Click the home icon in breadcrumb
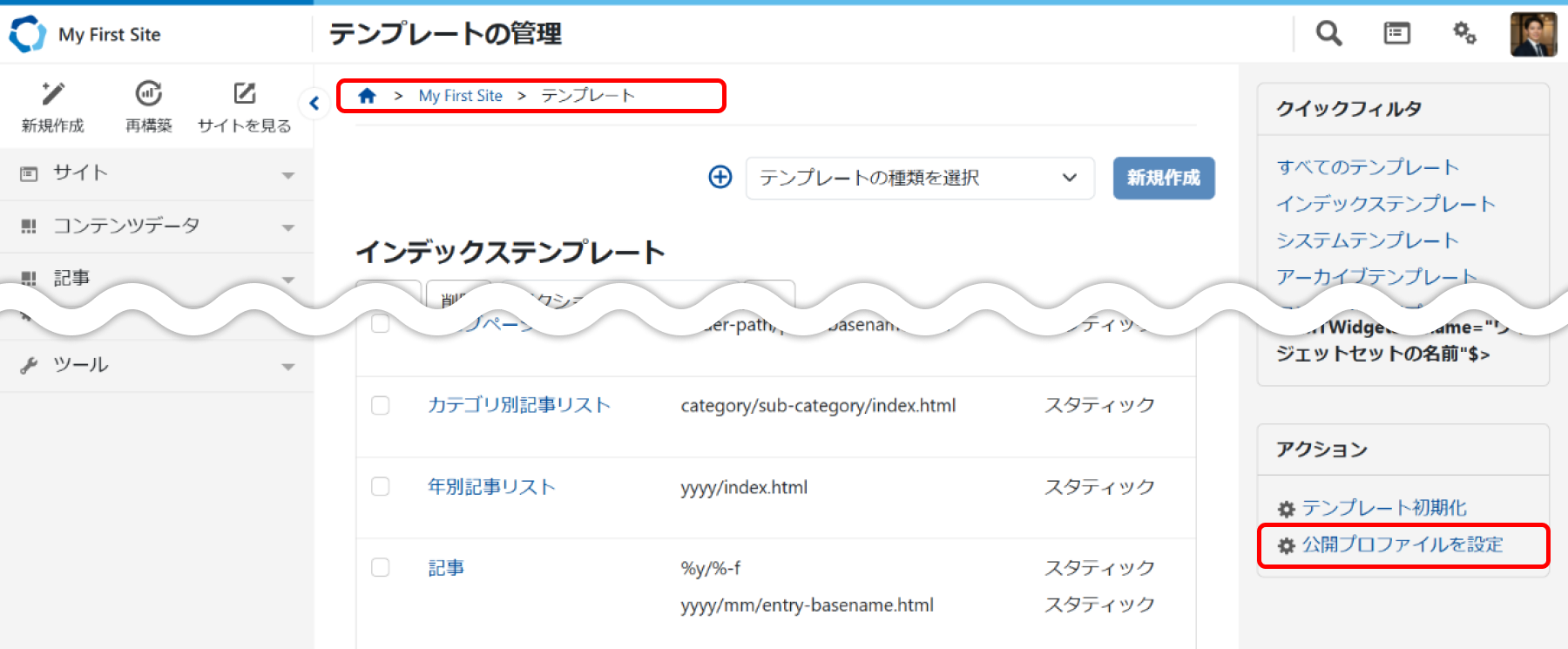Image resolution: width=1568 pixels, height=649 pixels. [367, 96]
